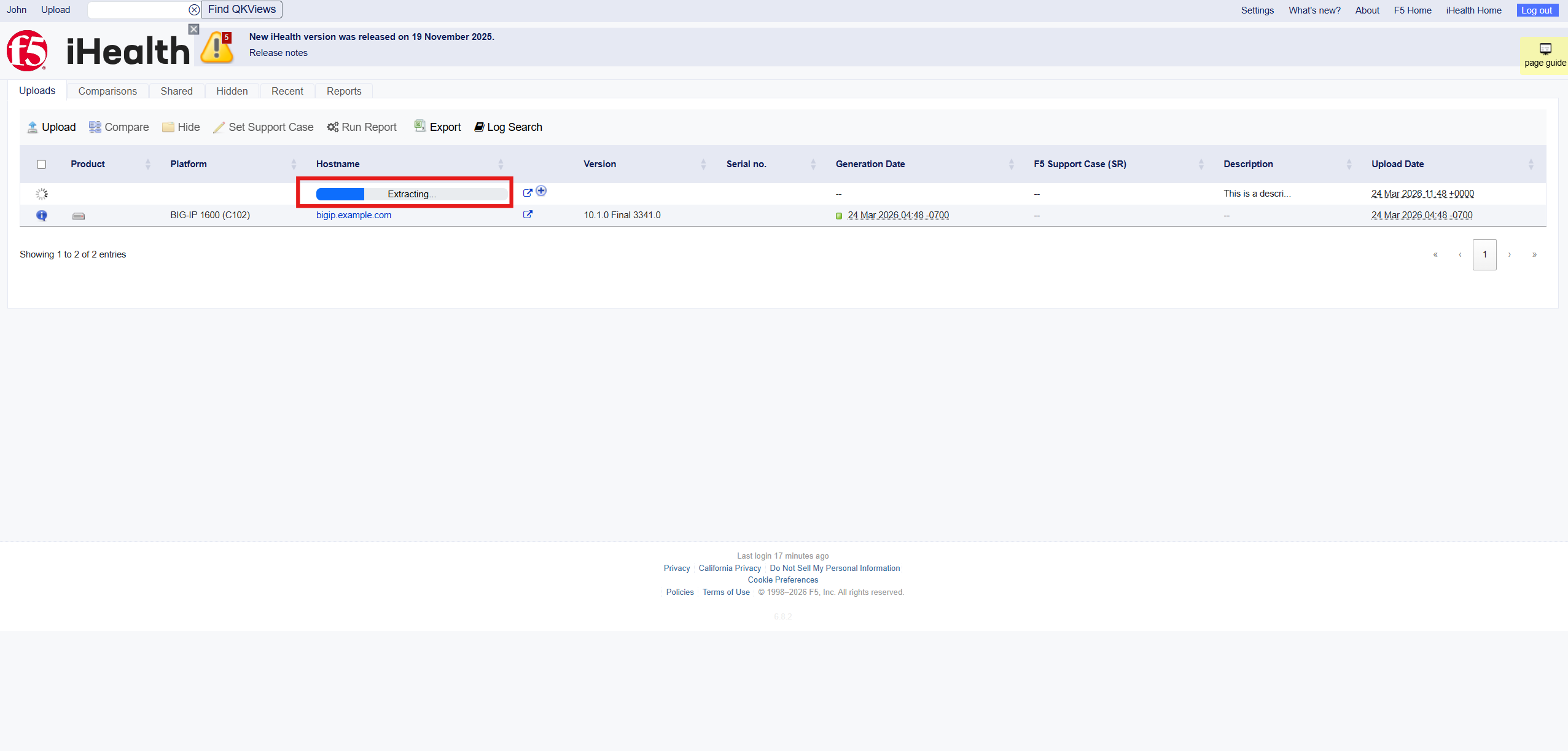Viewport: 1568px width, 751px height.
Task: Click the warning alert icon with badge 5
Action: point(218,48)
